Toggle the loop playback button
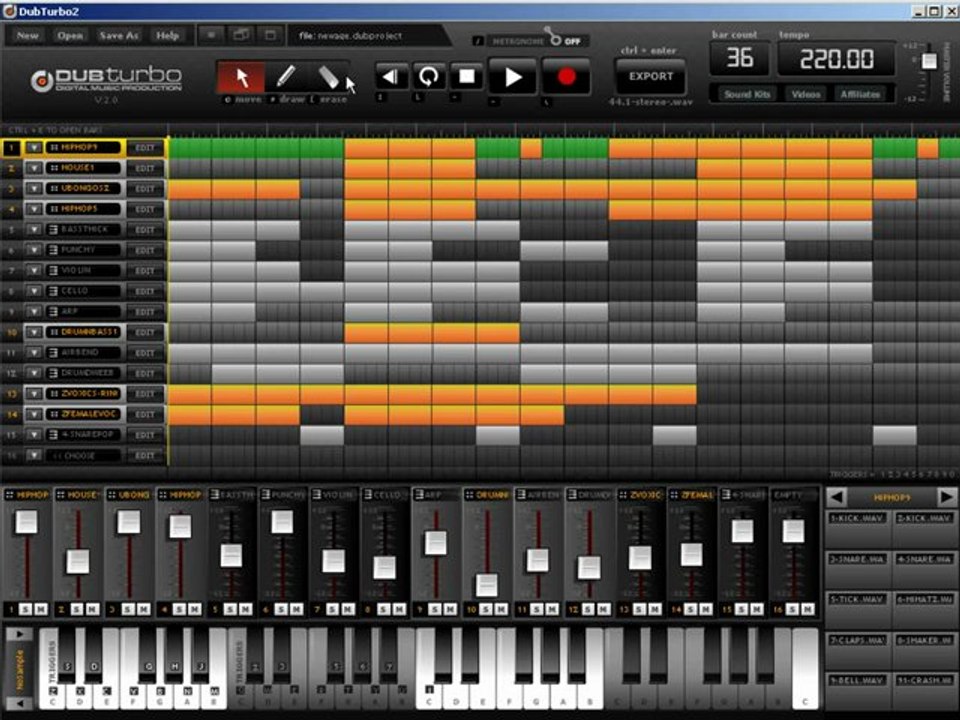 coord(429,77)
